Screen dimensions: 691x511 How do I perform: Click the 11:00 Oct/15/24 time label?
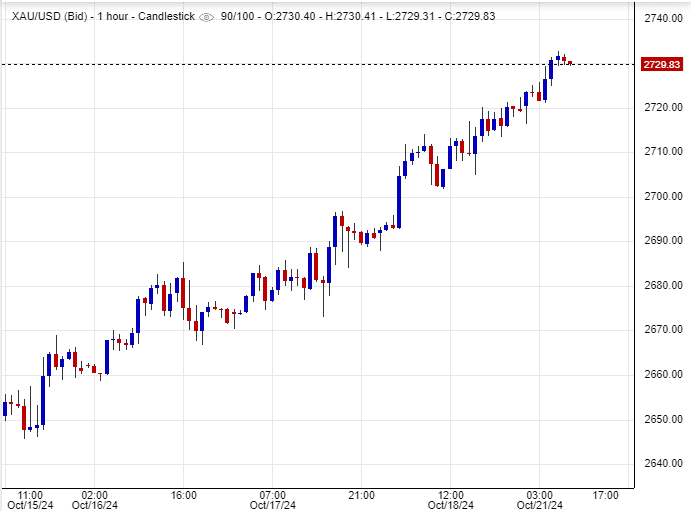30,500
